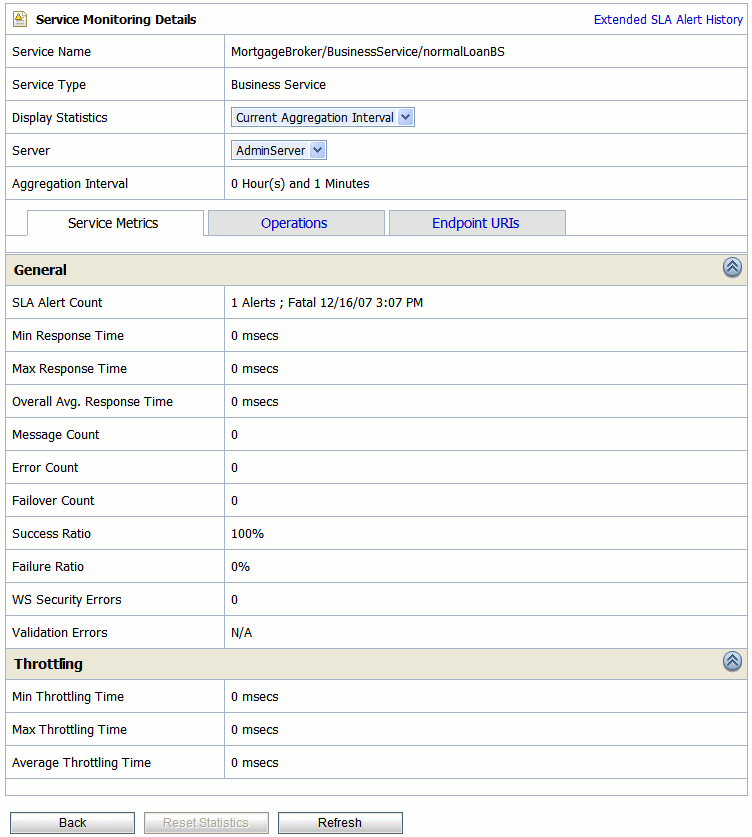
Task: Switch to the Endpoint URIs tab
Action: (477, 223)
